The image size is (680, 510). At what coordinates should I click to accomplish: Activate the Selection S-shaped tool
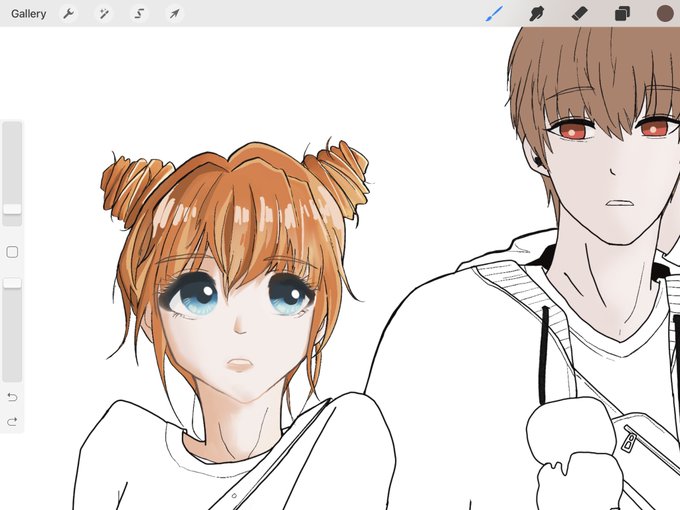pos(139,14)
